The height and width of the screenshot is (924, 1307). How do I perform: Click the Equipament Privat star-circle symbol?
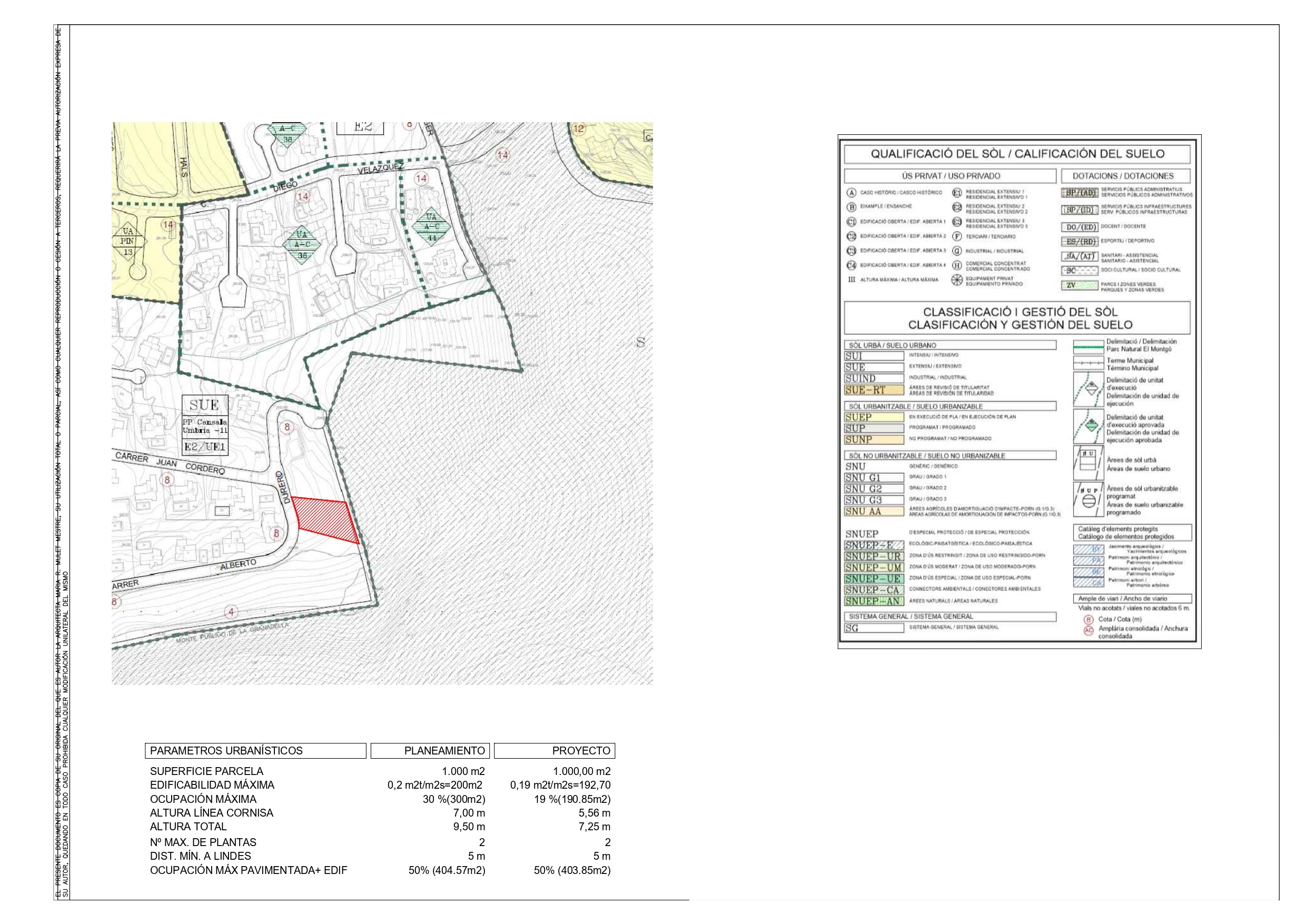click(957, 280)
